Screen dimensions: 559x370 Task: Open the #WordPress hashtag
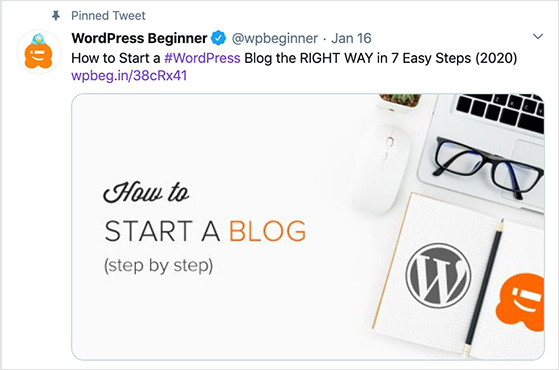click(202, 58)
